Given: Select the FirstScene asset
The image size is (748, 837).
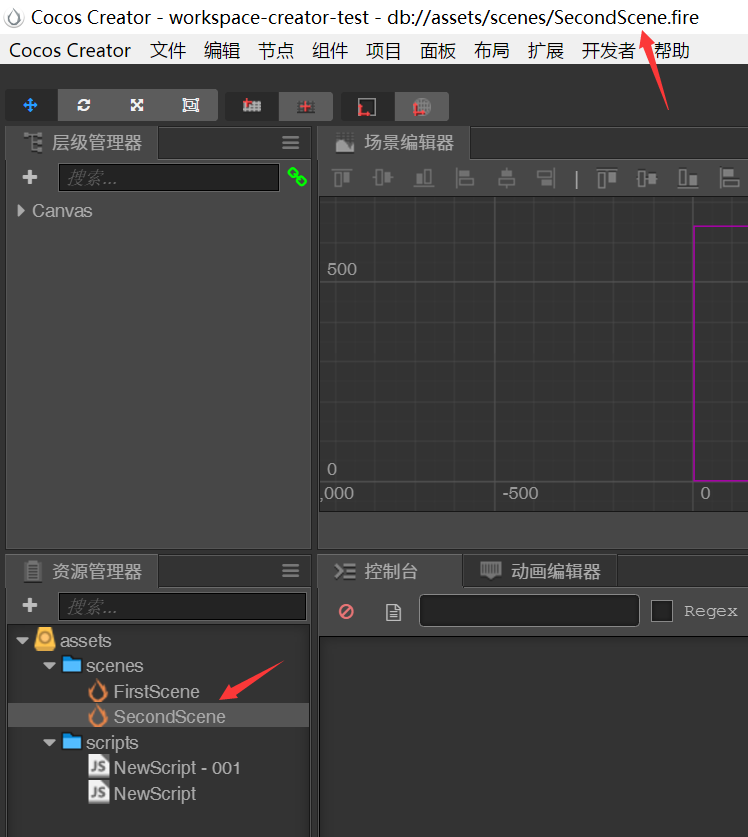Looking at the screenshot, I should tap(158, 691).
